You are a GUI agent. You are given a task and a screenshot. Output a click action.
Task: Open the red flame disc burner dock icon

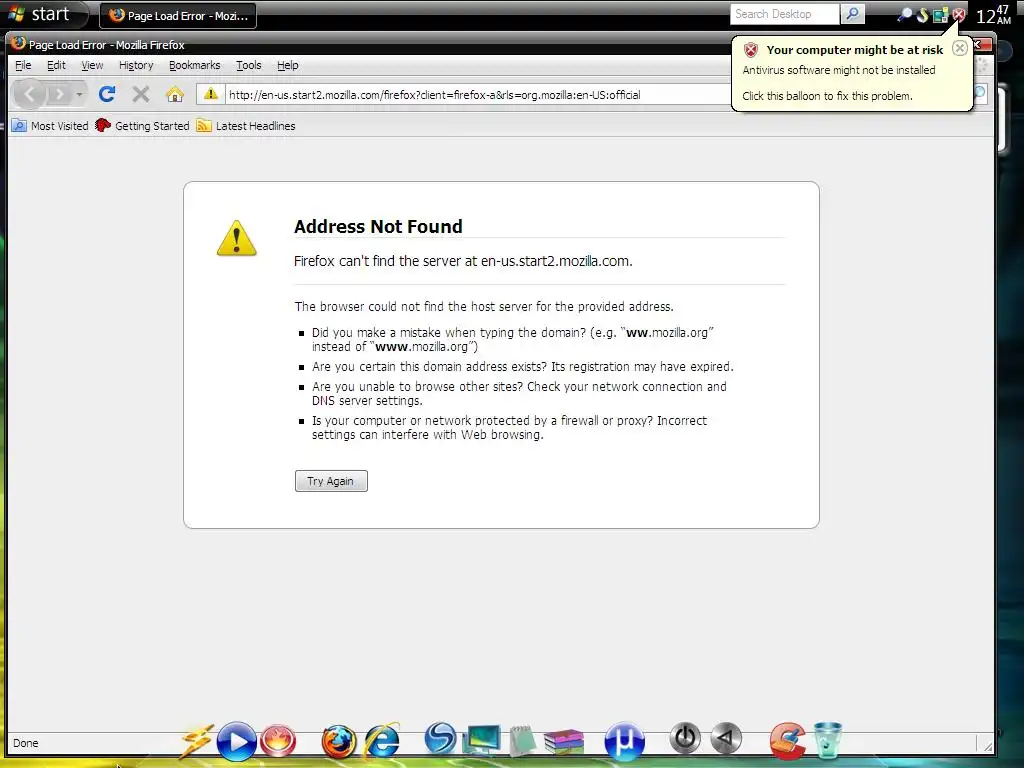pos(278,742)
